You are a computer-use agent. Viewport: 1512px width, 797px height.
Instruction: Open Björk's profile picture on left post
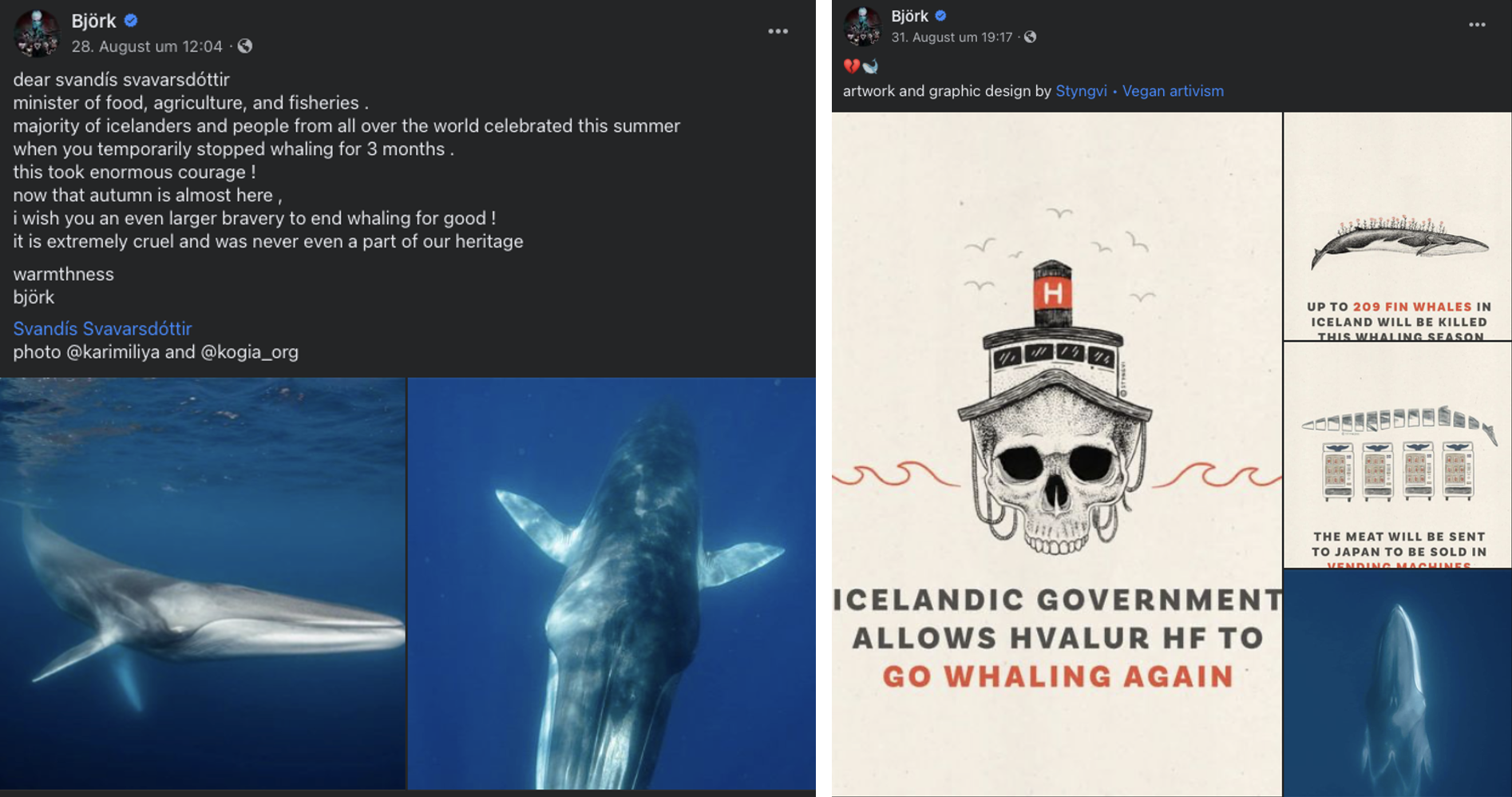pos(37,33)
